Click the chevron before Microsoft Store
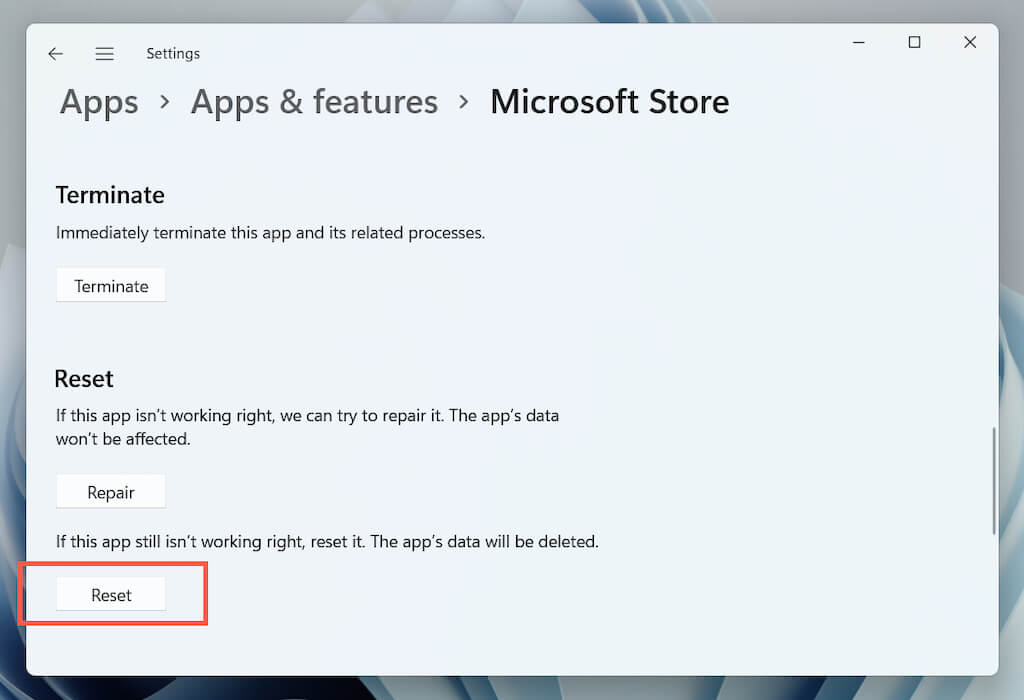Screen dimensions: 1024x700 pyautogui.click(x=464, y=102)
